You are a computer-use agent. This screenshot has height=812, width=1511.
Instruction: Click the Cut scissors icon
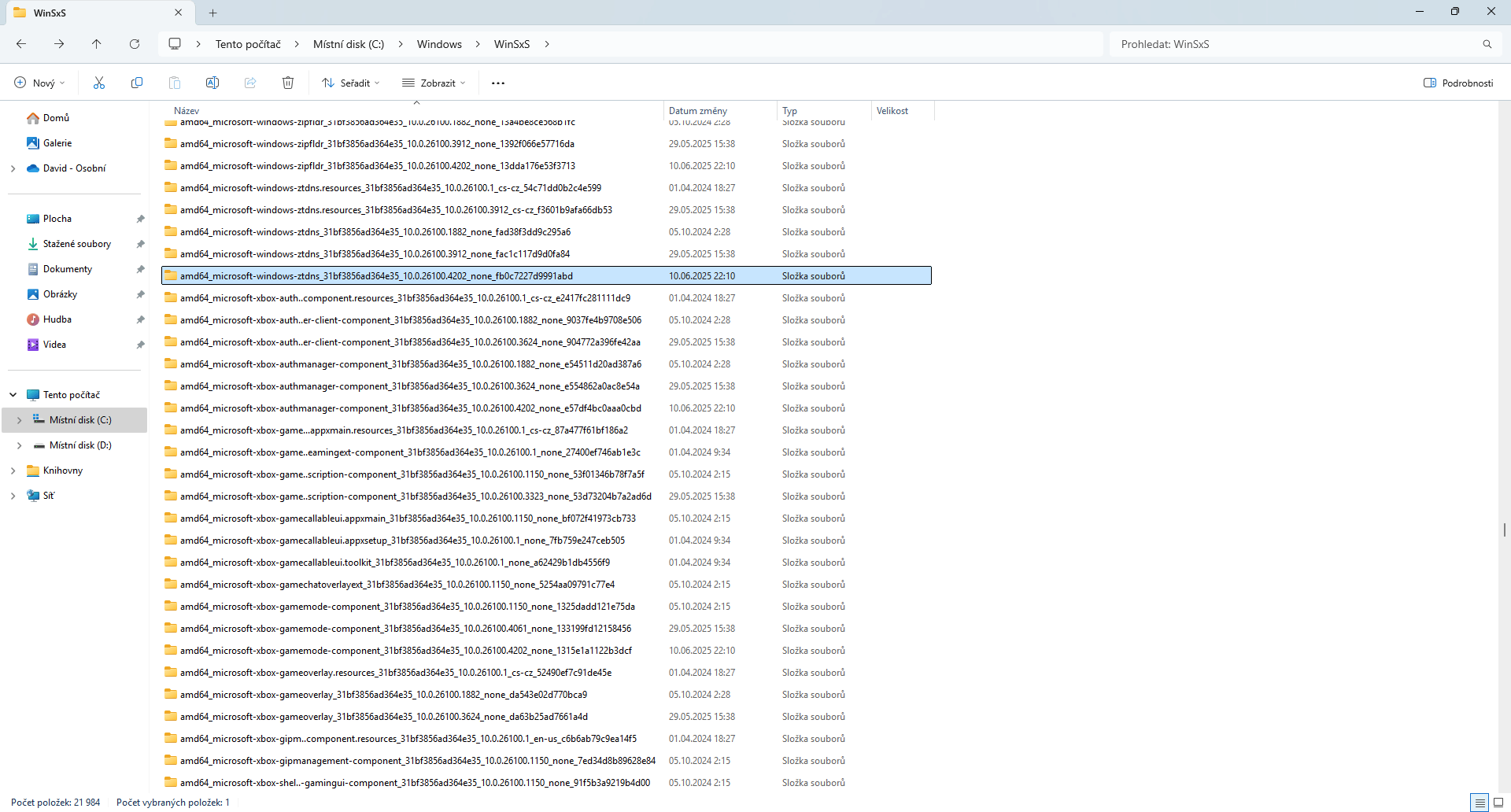(99, 83)
